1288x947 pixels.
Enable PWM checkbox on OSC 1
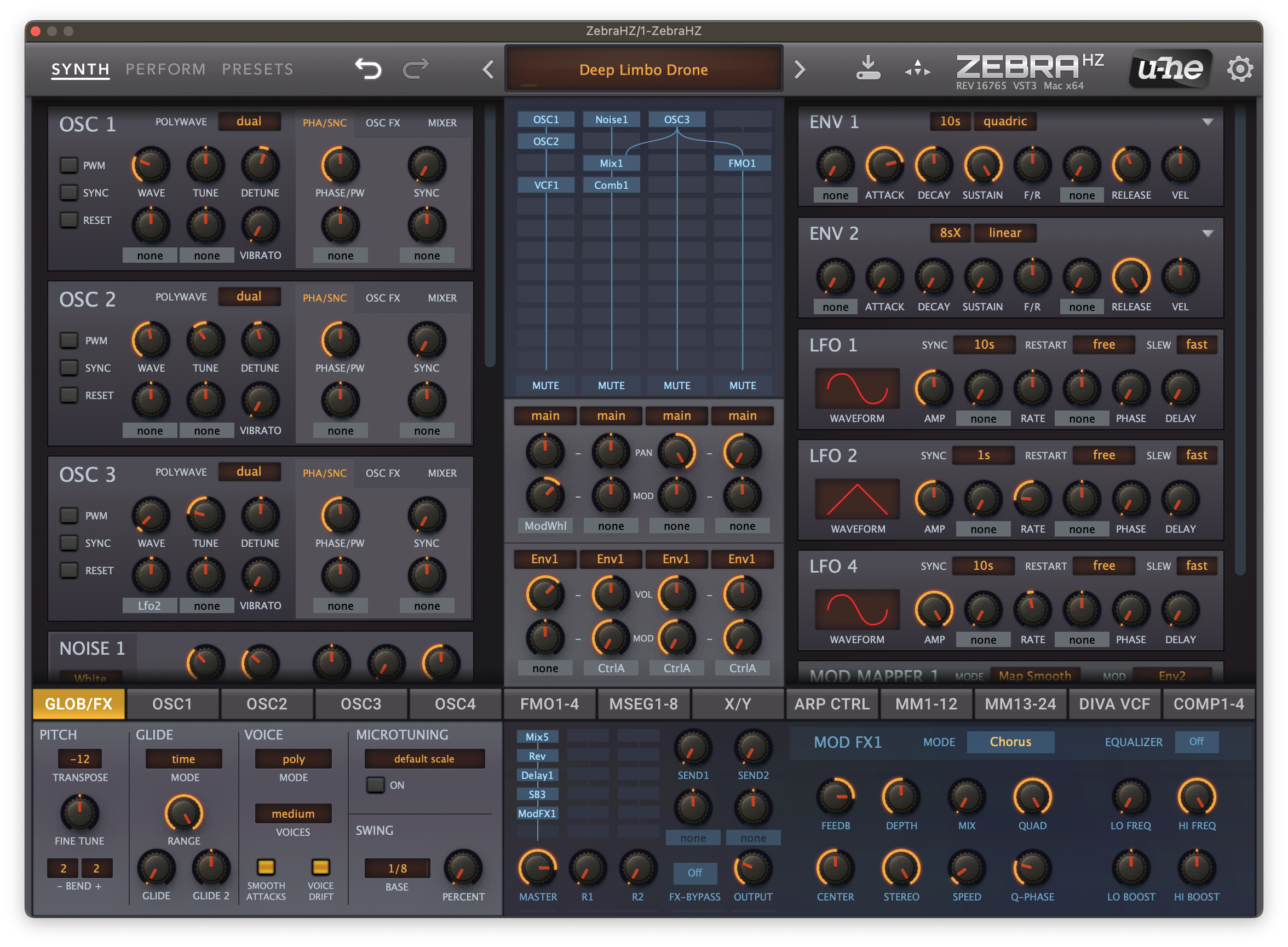69,165
